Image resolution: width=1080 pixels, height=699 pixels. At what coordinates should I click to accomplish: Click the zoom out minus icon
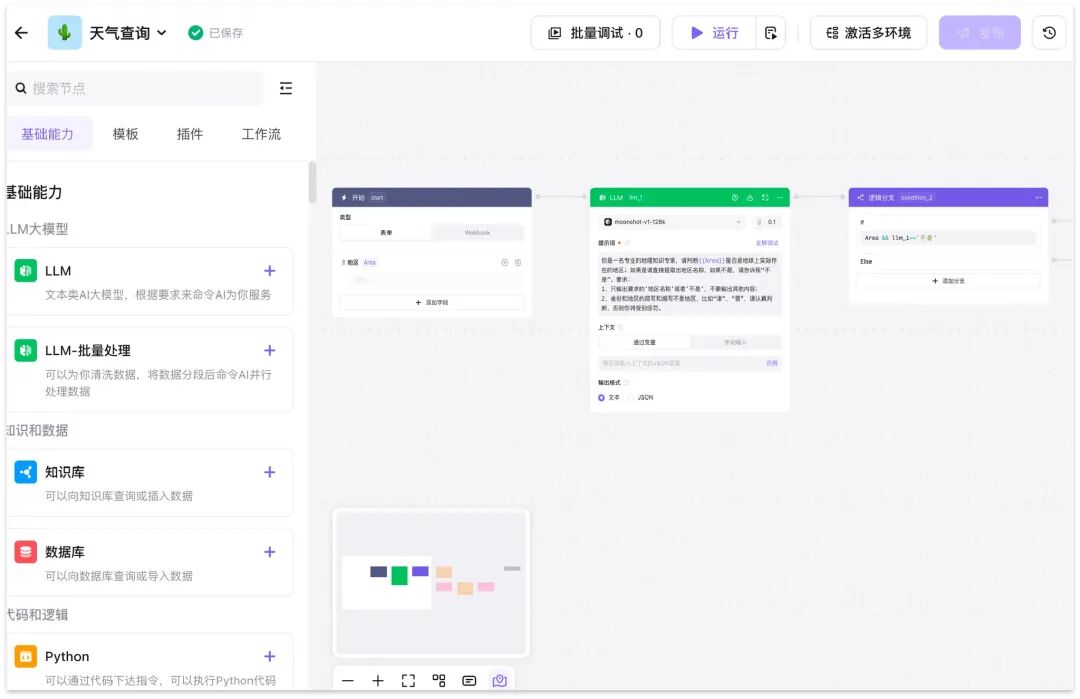(348, 680)
